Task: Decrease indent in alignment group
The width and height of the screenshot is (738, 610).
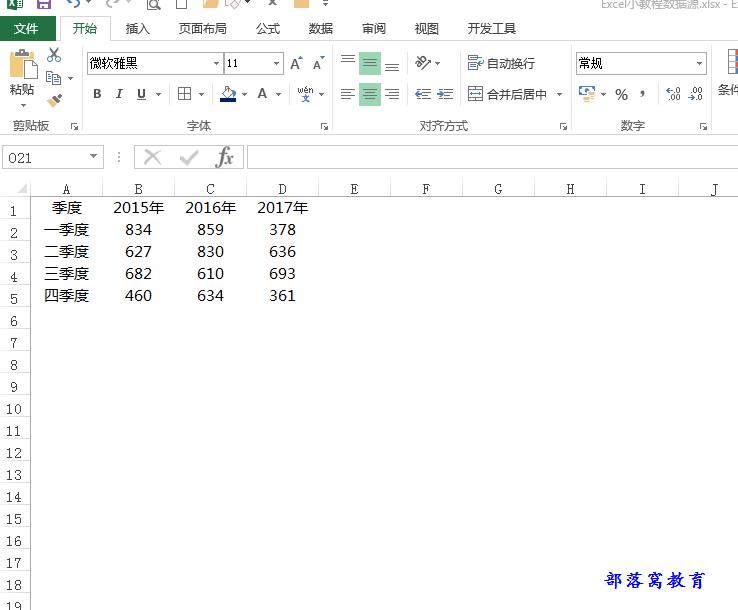Action: click(423, 94)
